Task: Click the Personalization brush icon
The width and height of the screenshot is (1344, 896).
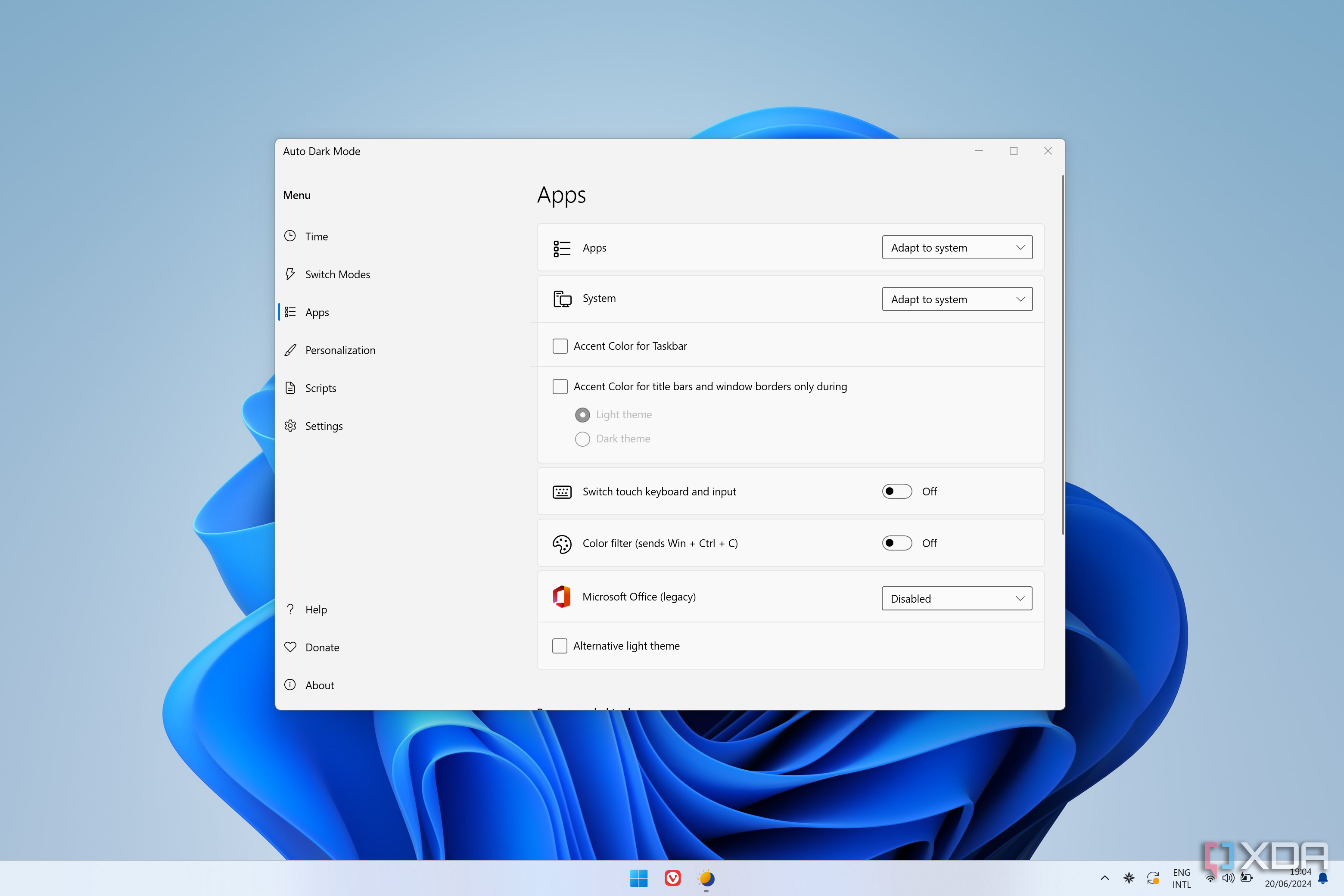Action: coord(290,350)
